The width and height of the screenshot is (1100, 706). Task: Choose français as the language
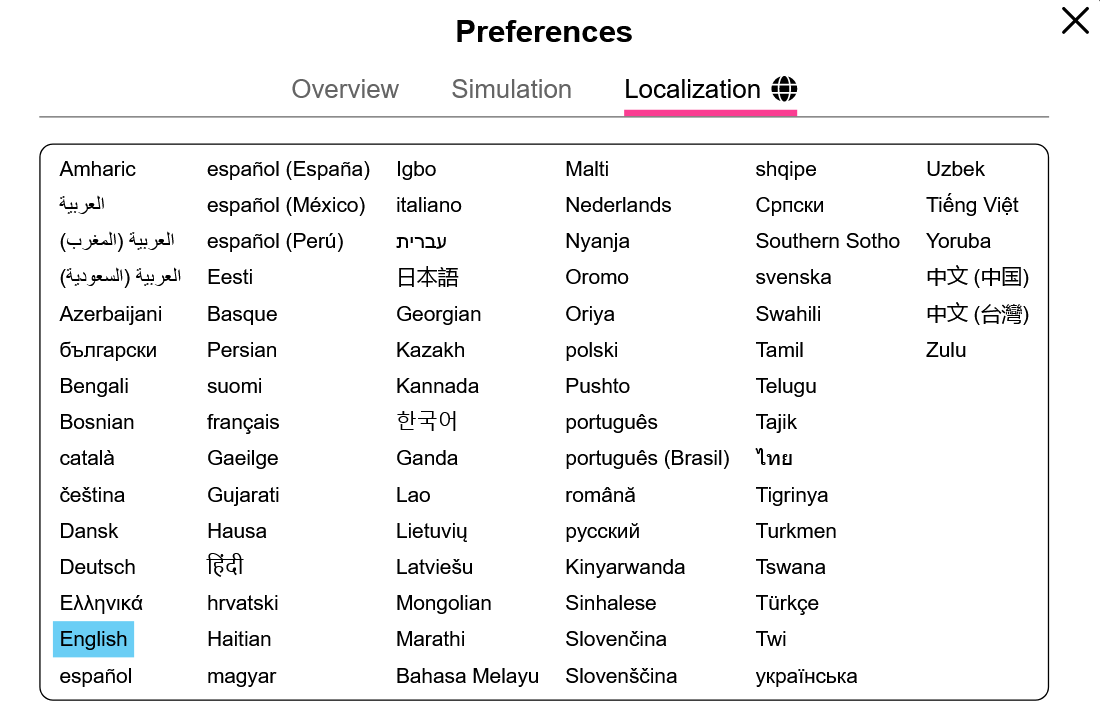pyautogui.click(x=243, y=422)
